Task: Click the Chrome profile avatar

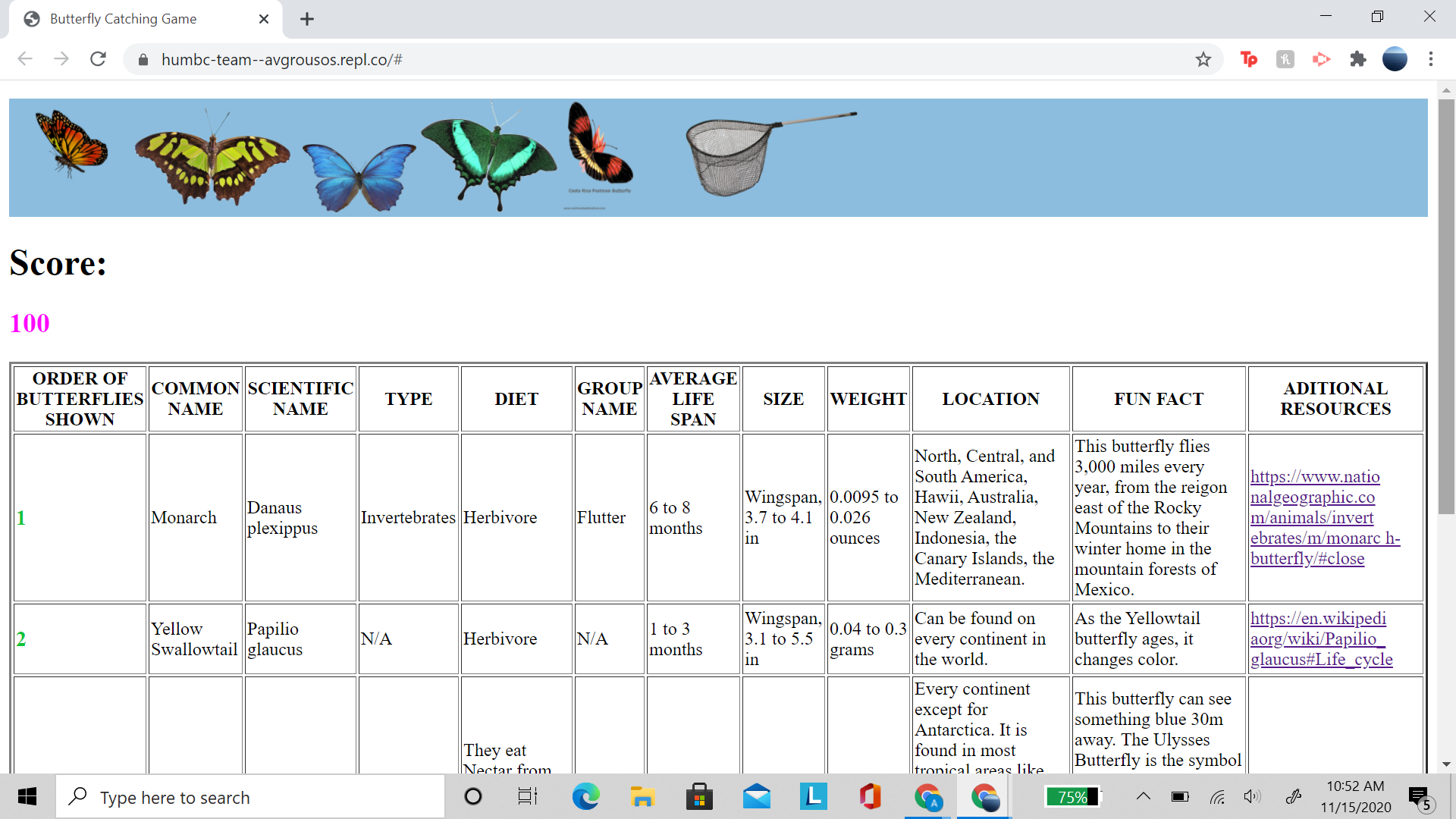Action: (x=1394, y=59)
